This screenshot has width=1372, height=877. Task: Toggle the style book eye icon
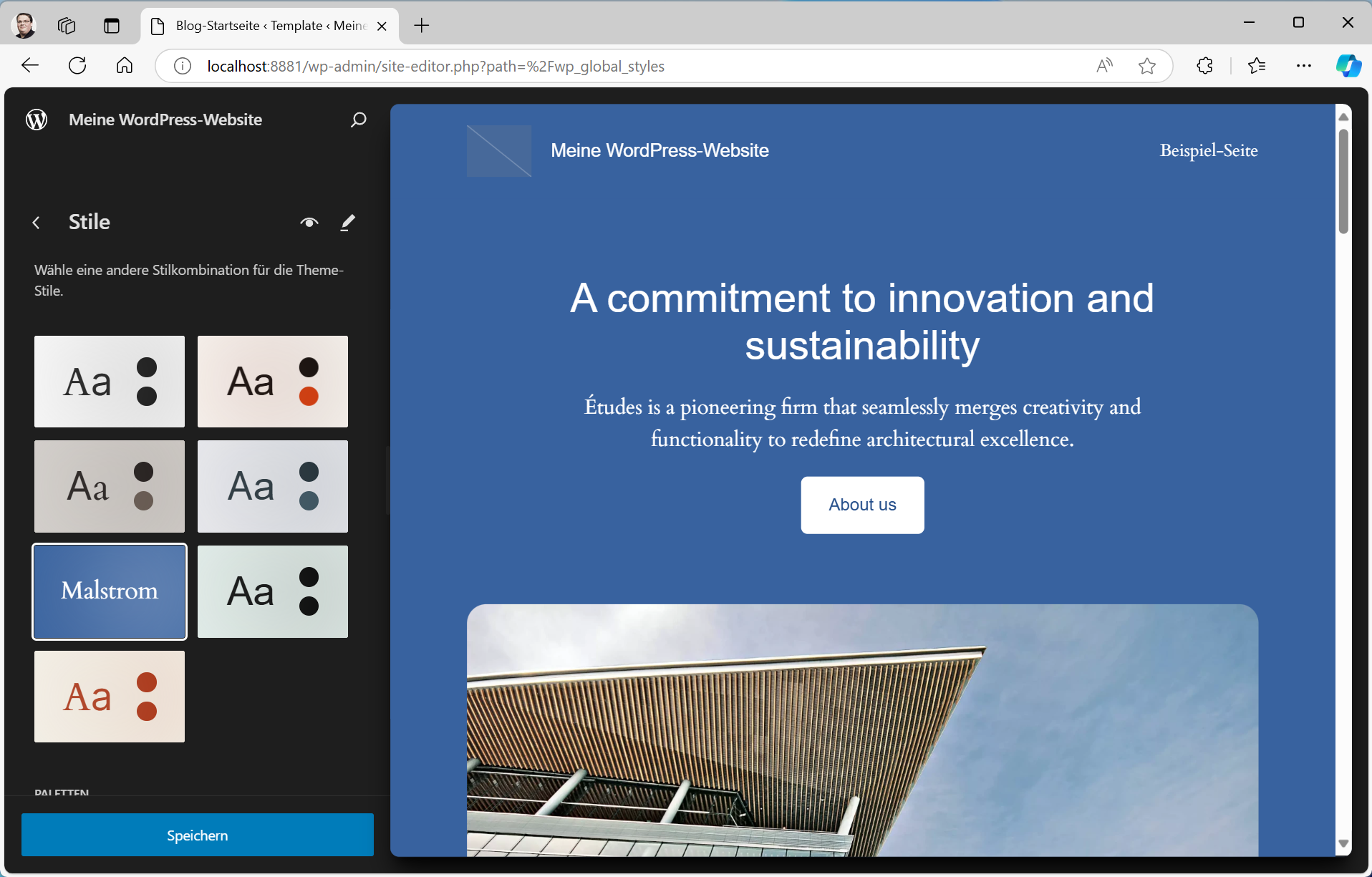[x=309, y=223]
